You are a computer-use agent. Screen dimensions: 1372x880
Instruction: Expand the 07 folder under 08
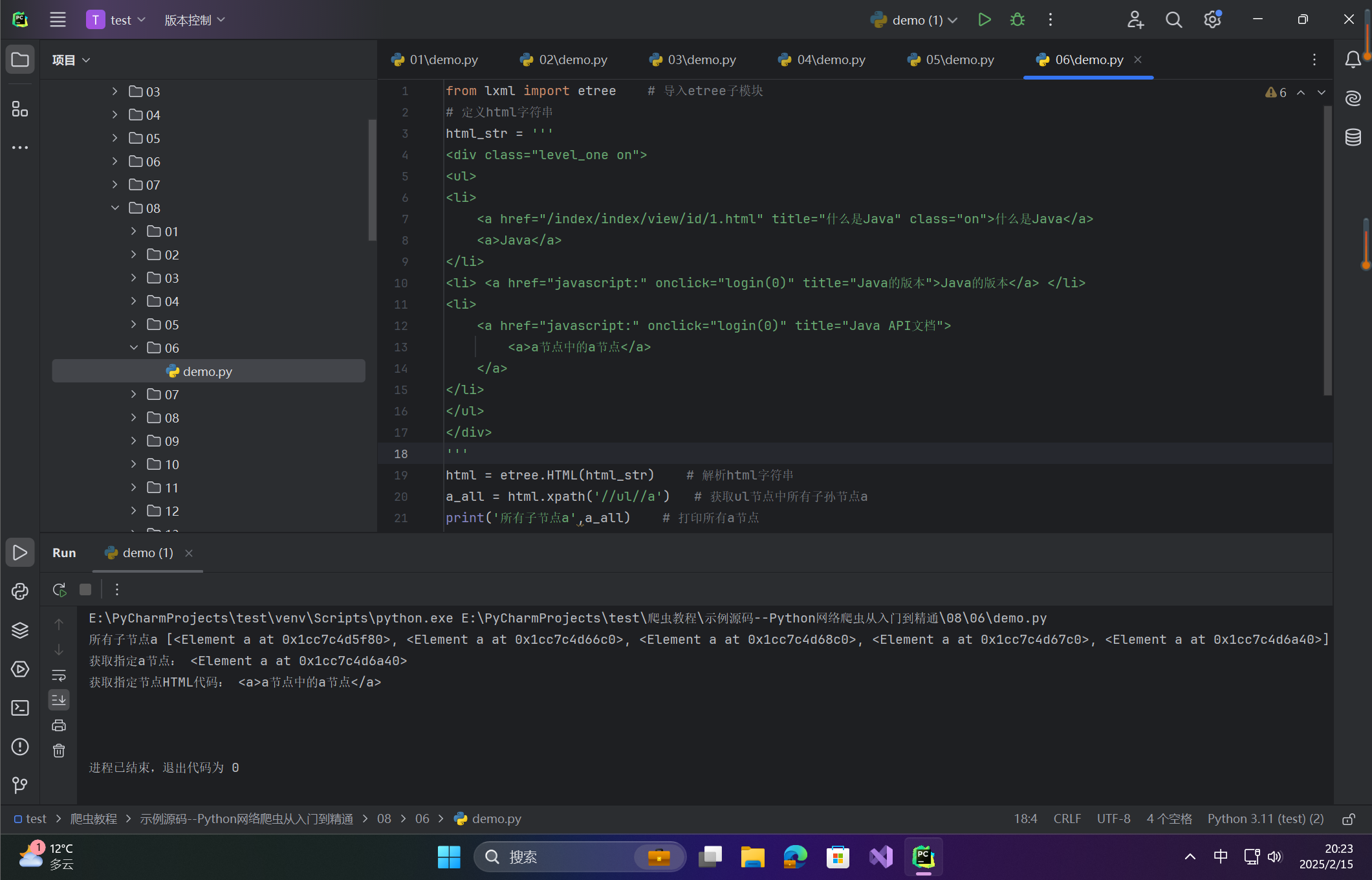coord(134,394)
